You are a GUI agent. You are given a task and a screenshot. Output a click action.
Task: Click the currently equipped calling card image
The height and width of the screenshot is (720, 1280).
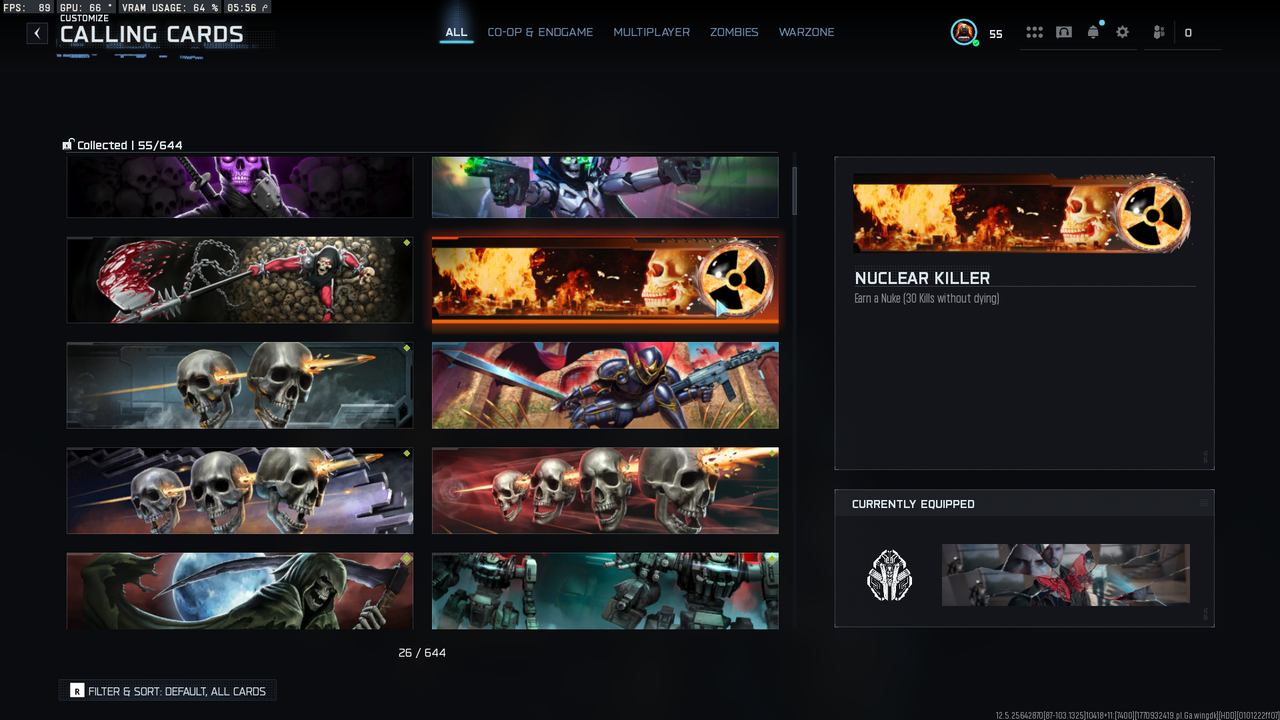(1066, 575)
